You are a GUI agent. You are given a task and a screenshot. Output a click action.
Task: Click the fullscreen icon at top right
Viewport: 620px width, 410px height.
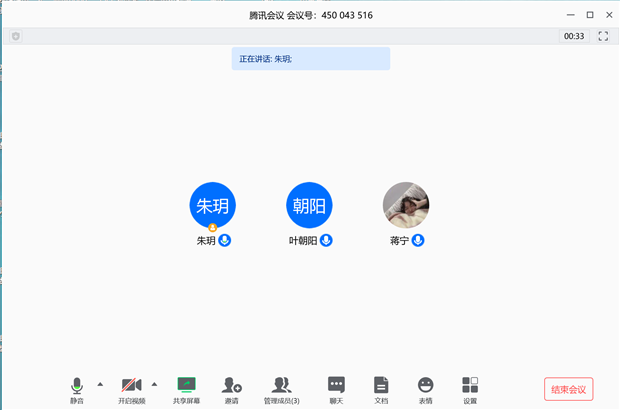603,36
